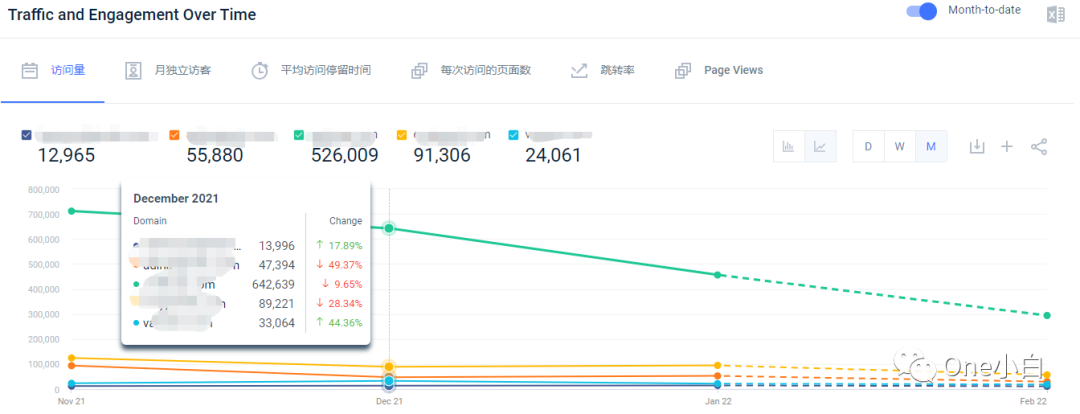
Task: Click the 91,306 visits value
Action: tap(442, 155)
